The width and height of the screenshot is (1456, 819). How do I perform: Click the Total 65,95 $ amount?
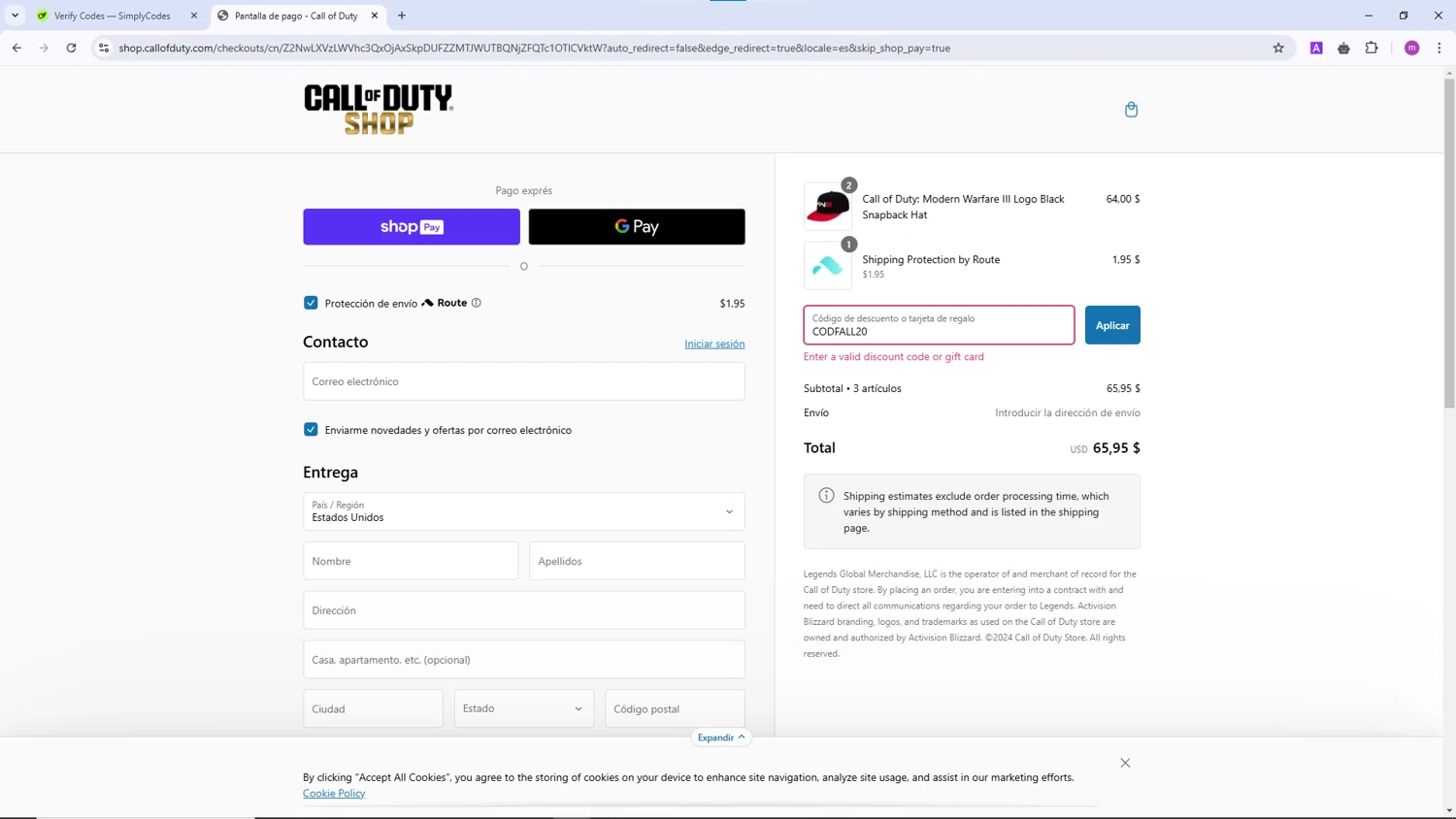1116,448
